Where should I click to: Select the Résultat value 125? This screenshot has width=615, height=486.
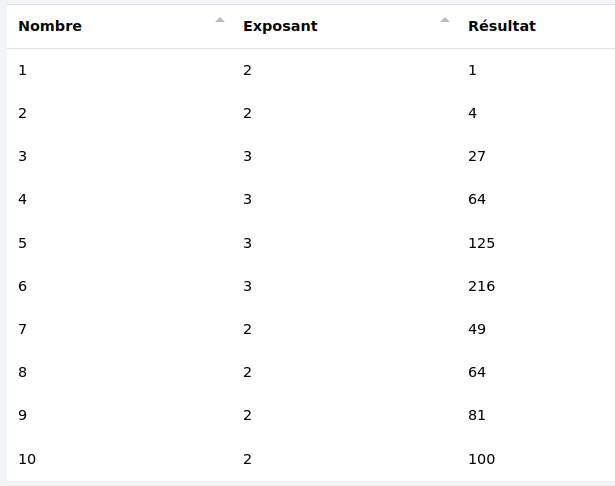click(x=481, y=243)
